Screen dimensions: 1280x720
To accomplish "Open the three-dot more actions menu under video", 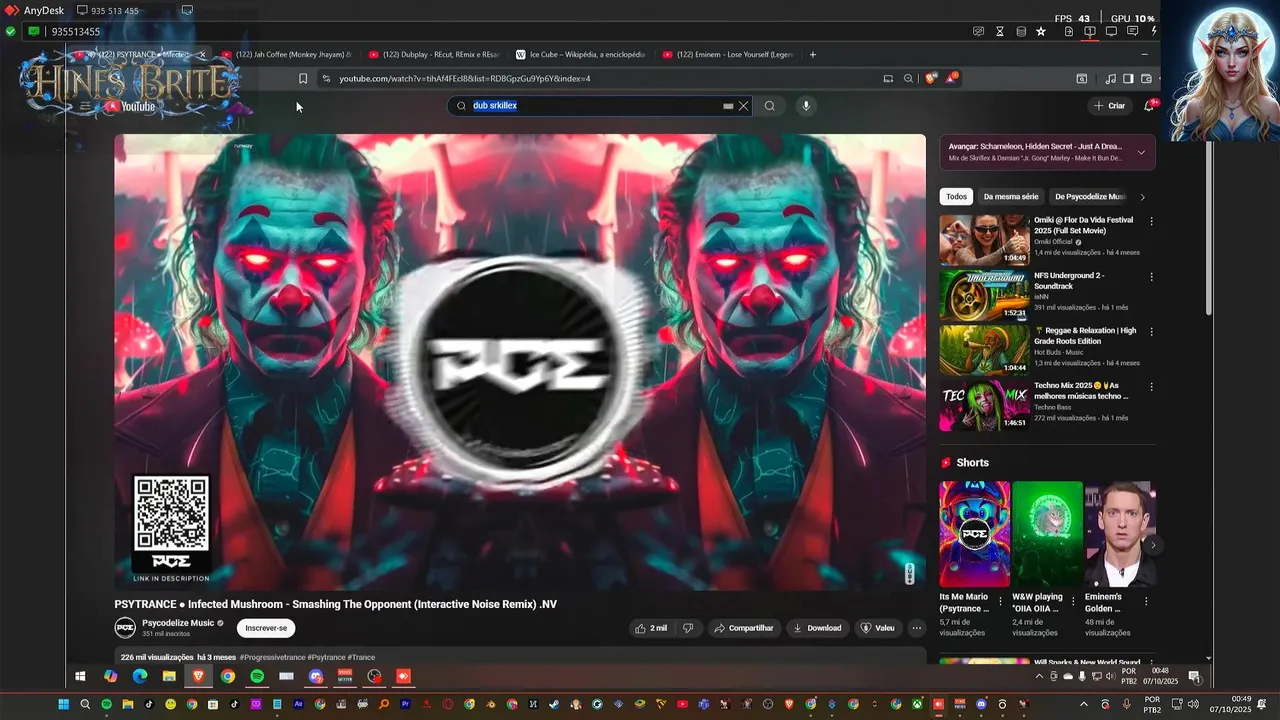I will pyautogui.click(x=916, y=628).
